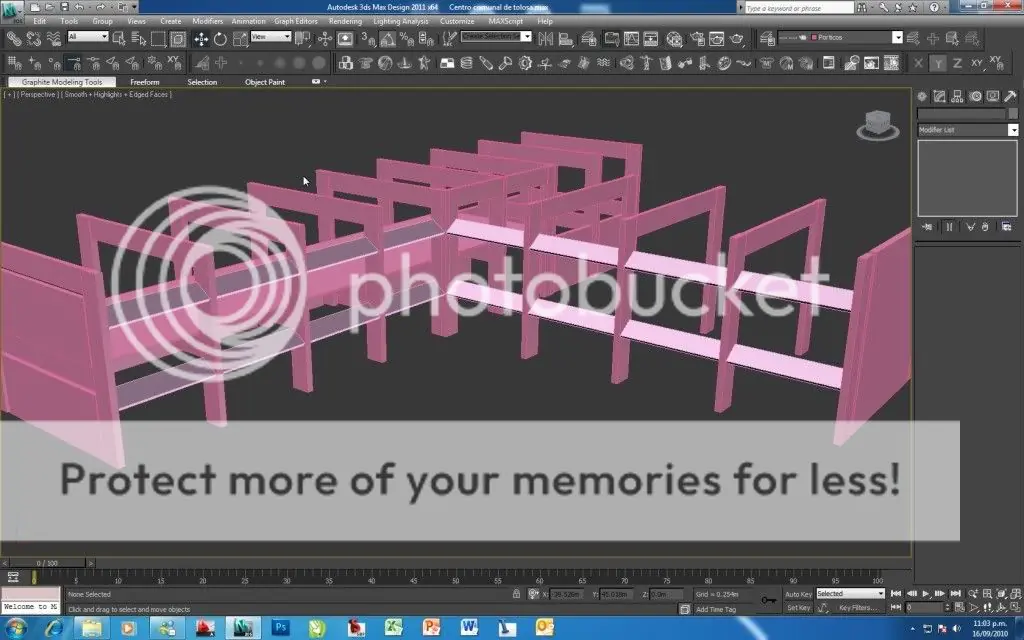Toggle Auto Key animation mode
This screenshot has width=1024, height=640.
(x=798, y=594)
